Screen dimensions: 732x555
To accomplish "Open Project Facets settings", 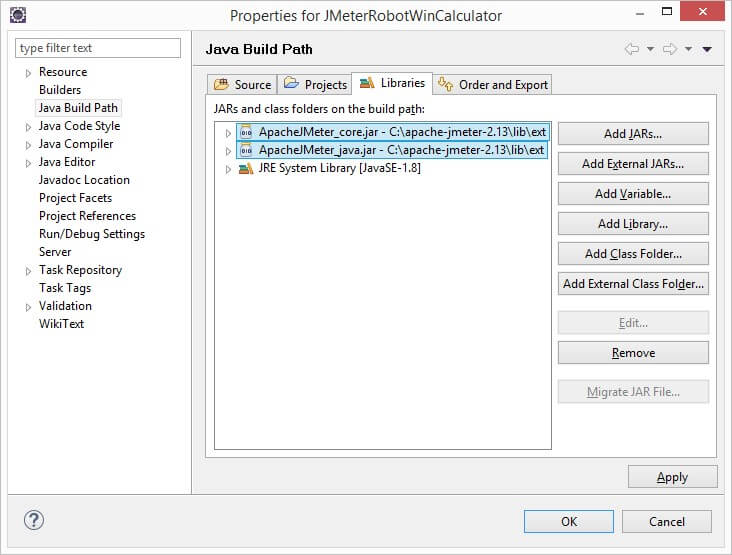I will 75,198.
